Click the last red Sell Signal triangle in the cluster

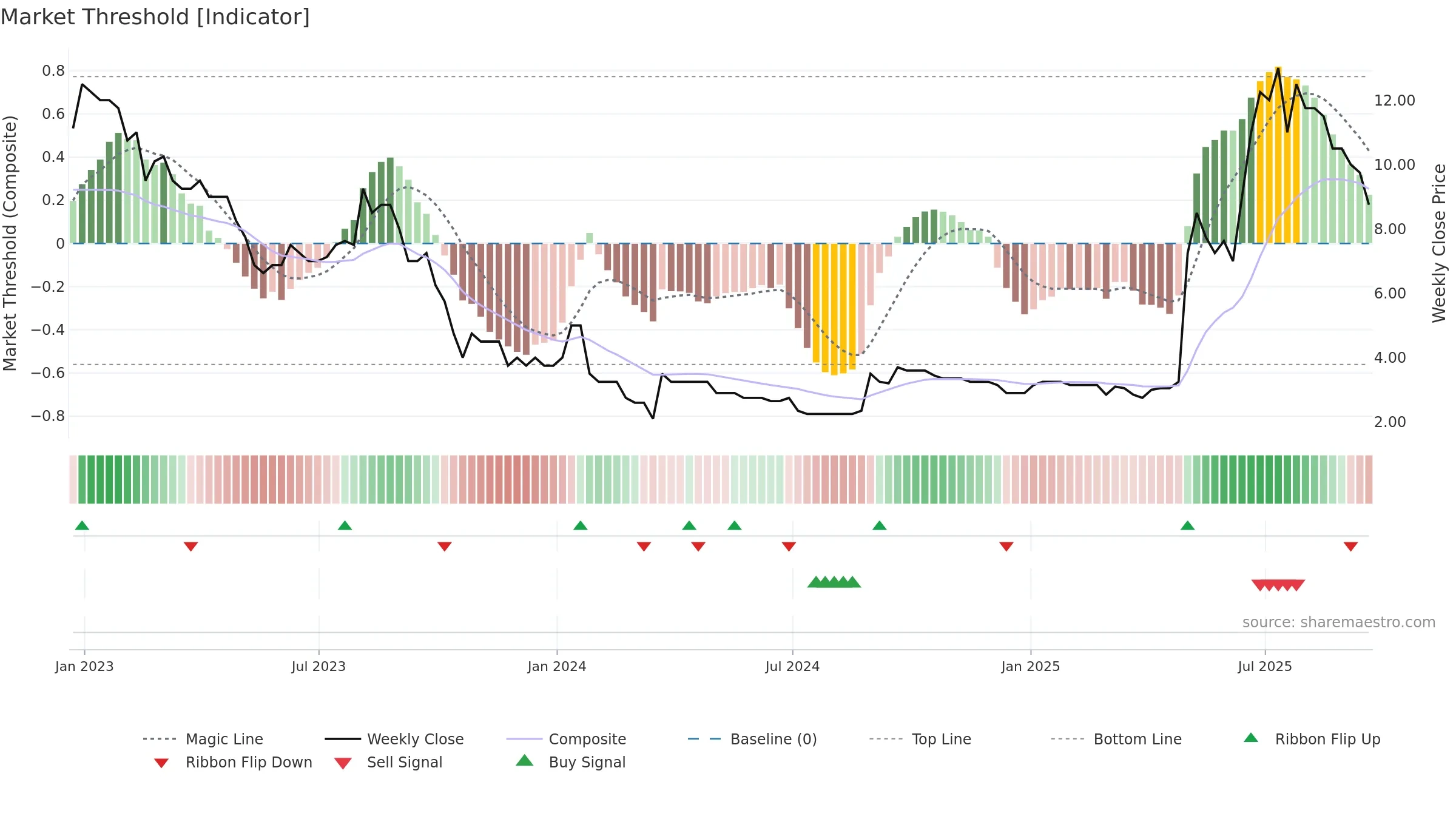coord(1297,585)
